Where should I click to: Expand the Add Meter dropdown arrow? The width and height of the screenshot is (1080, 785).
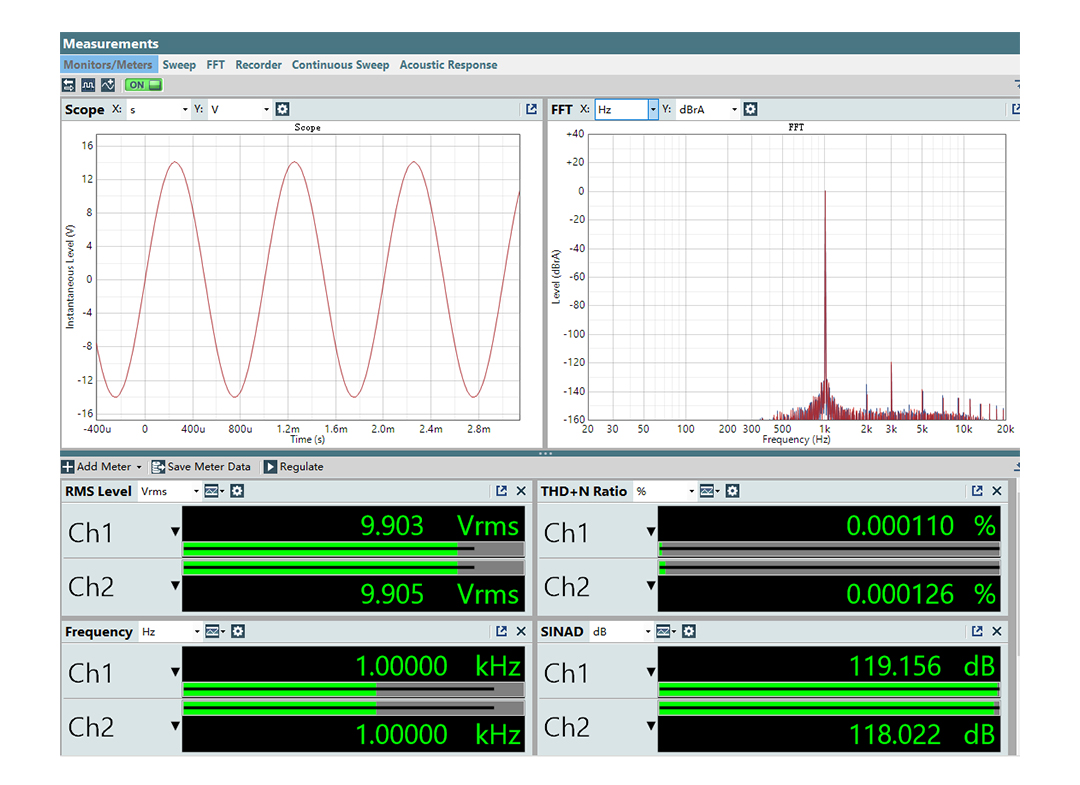[x=139, y=467]
